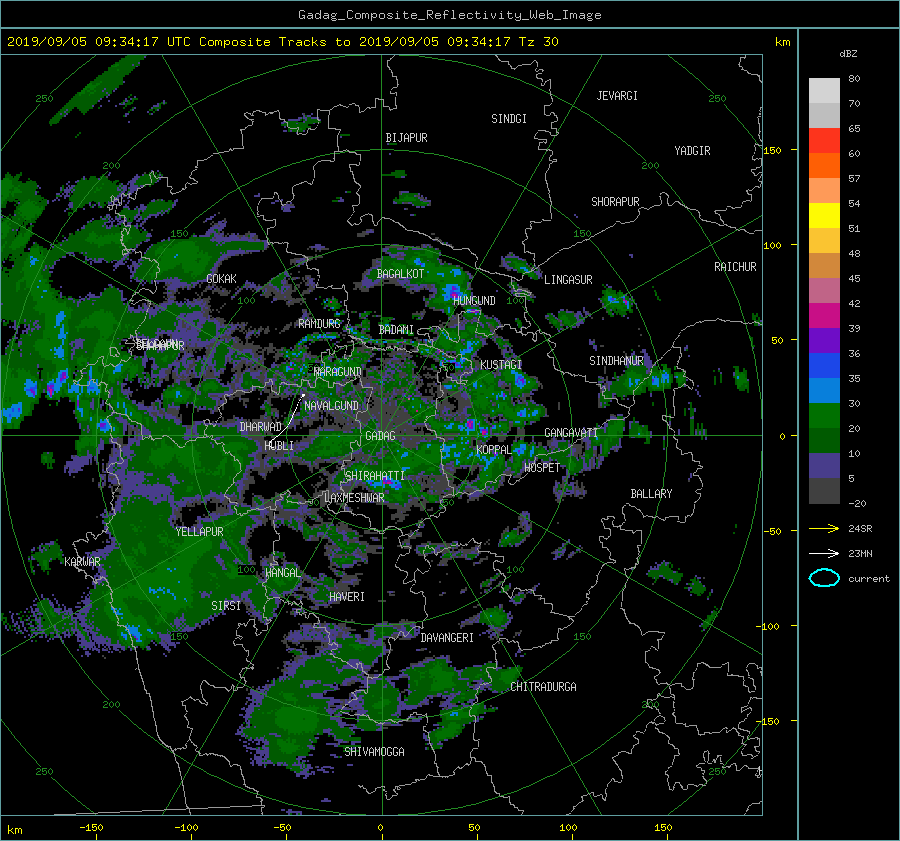This screenshot has width=900, height=841.
Task: Click the BADAMI city label
Action: 396,330
